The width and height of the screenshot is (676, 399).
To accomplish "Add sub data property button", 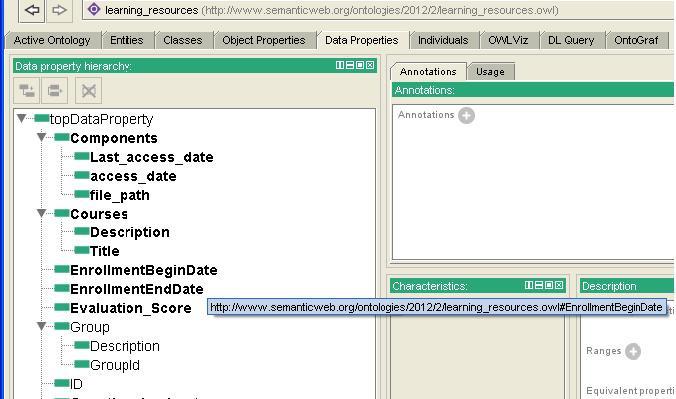I will coord(27,91).
